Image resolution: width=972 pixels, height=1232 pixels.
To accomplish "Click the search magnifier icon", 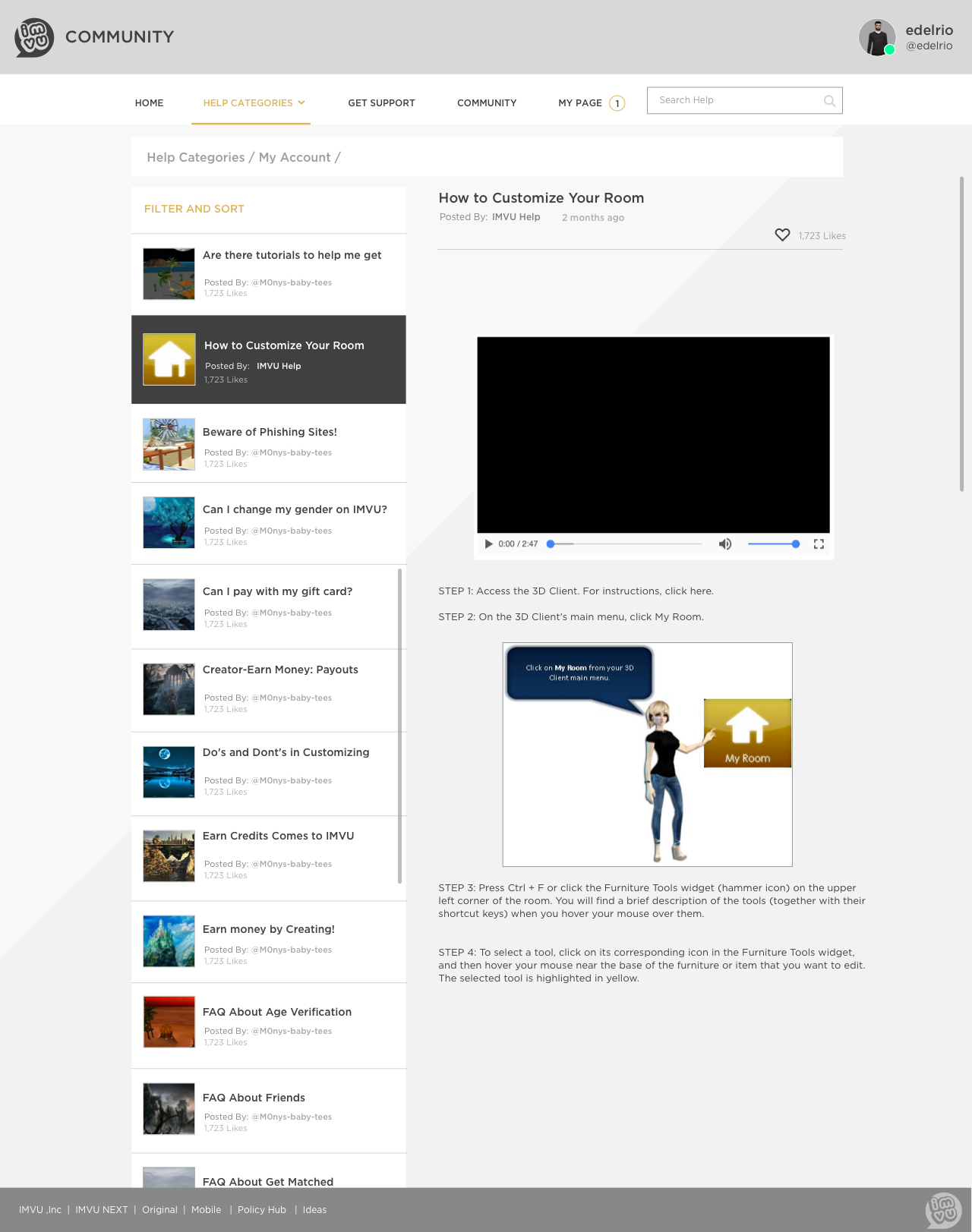I will coord(829,101).
